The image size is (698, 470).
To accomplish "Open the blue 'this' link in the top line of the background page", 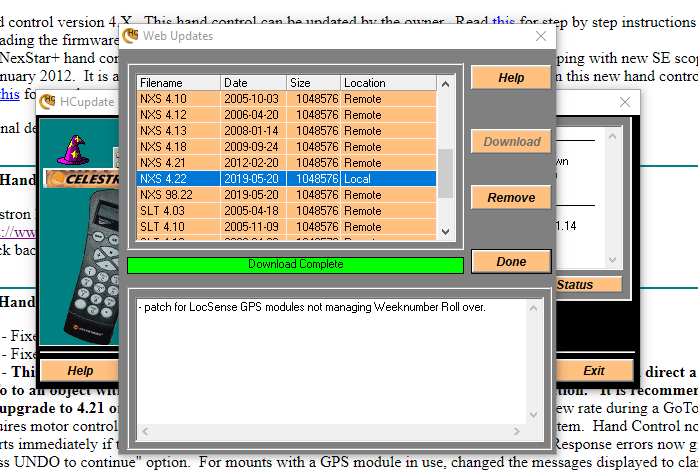I will click(x=503, y=21).
